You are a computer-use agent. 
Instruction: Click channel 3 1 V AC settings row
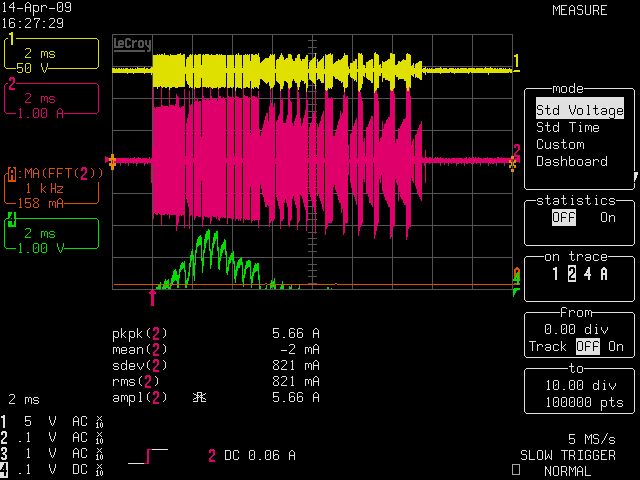pyautogui.click(x=52, y=453)
